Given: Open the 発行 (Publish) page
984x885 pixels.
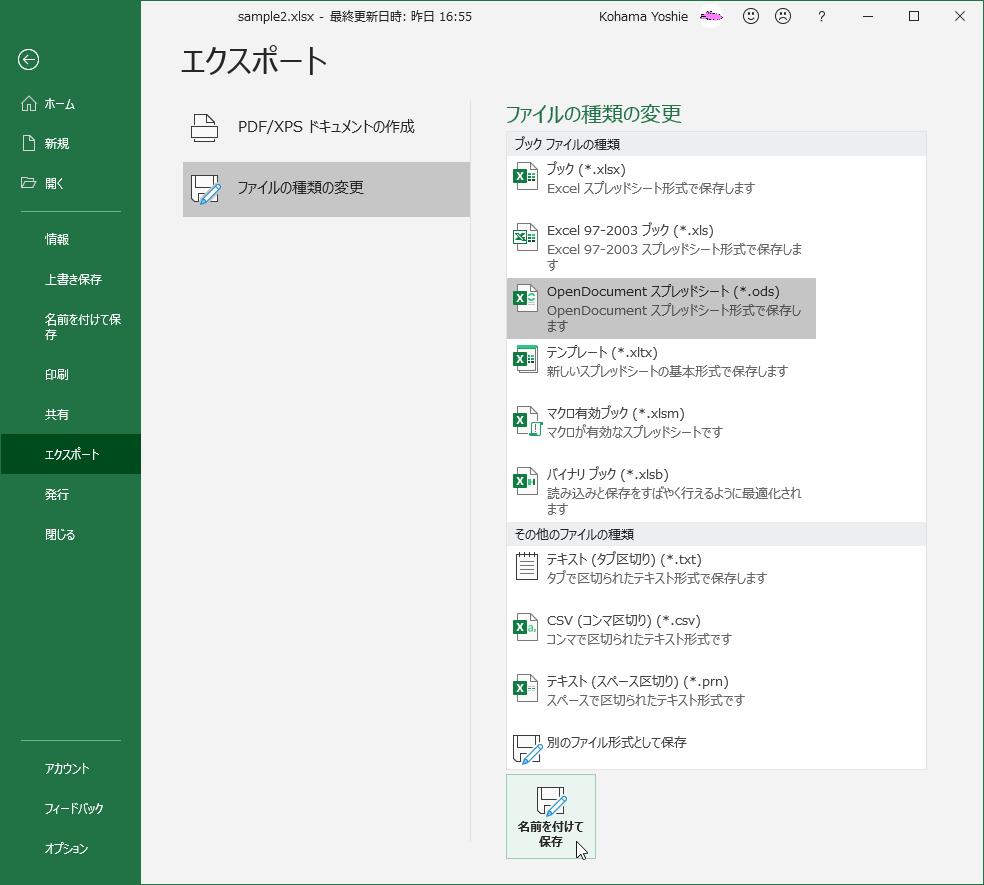Looking at the screenshot, I should click(70, 495).
